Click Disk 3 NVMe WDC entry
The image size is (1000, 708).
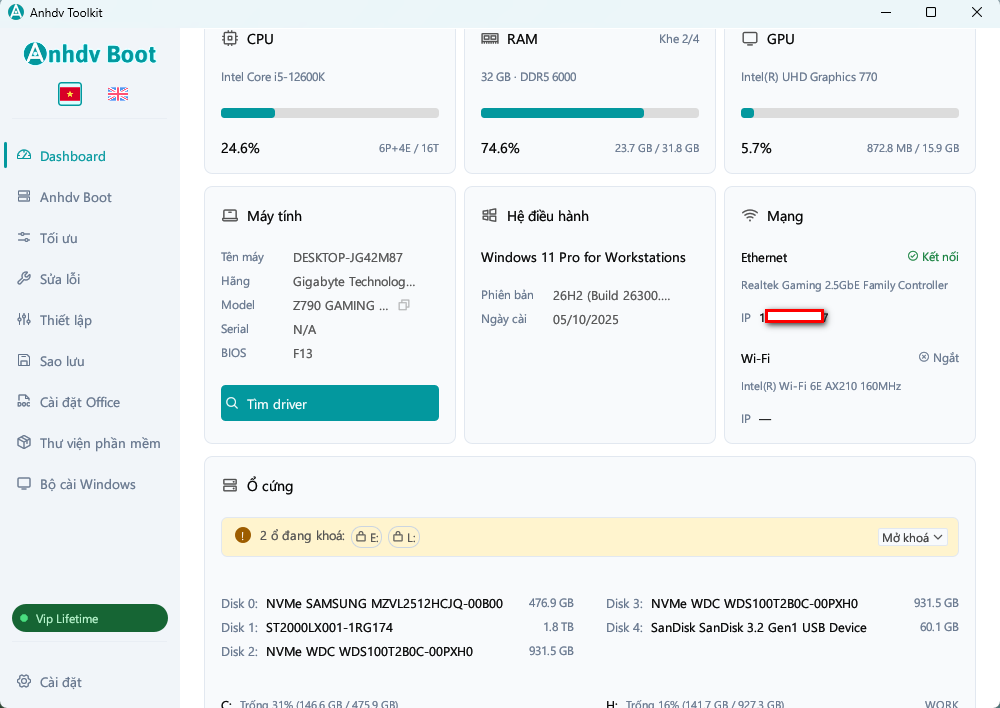point(782,603)
